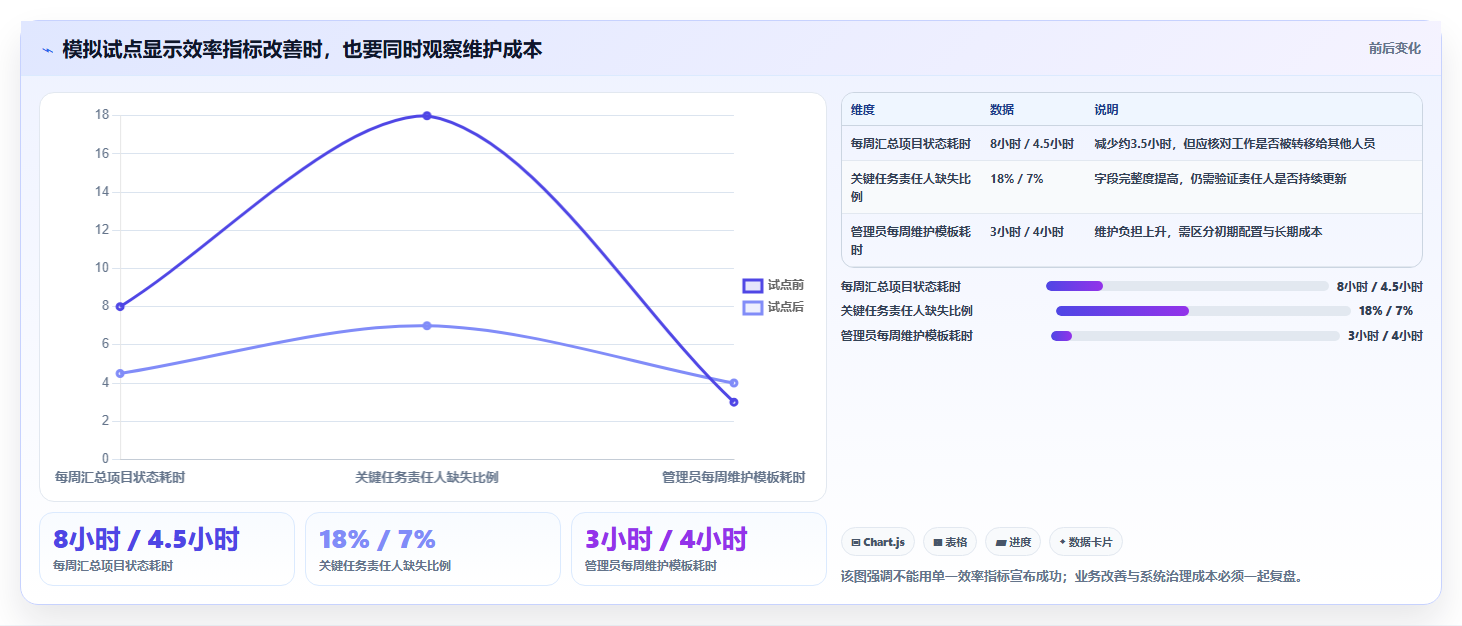Image resolution: width=1462 pixels, height=626 pixels.
Task: Click the x-axis label 管理员每周维护模板耗时
Action: 733,478
